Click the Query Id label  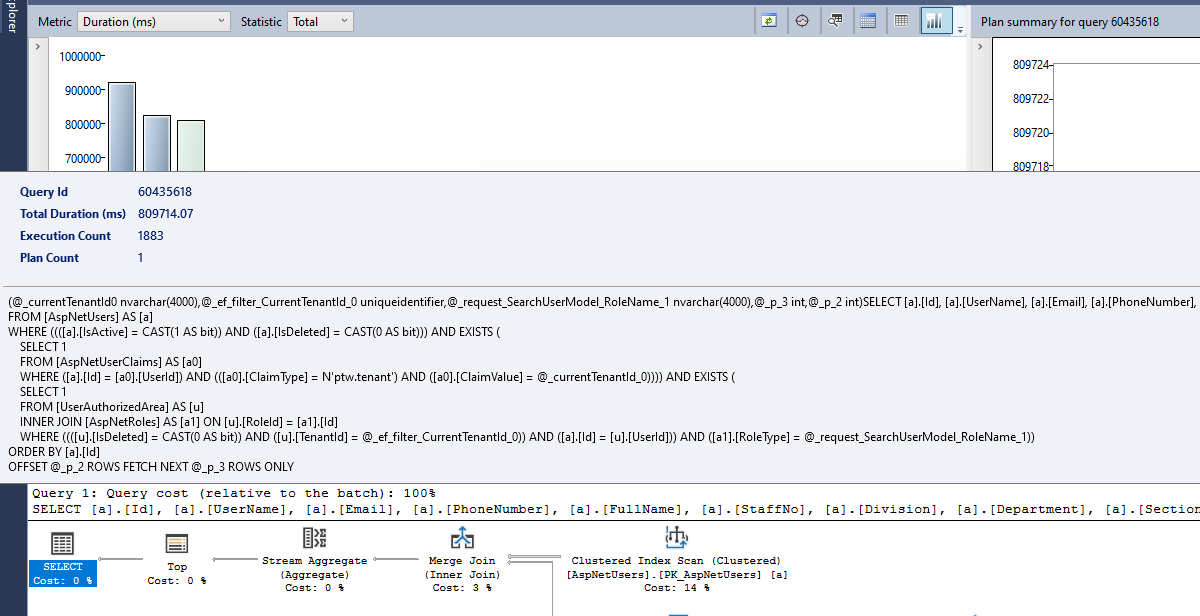(44, 192)
